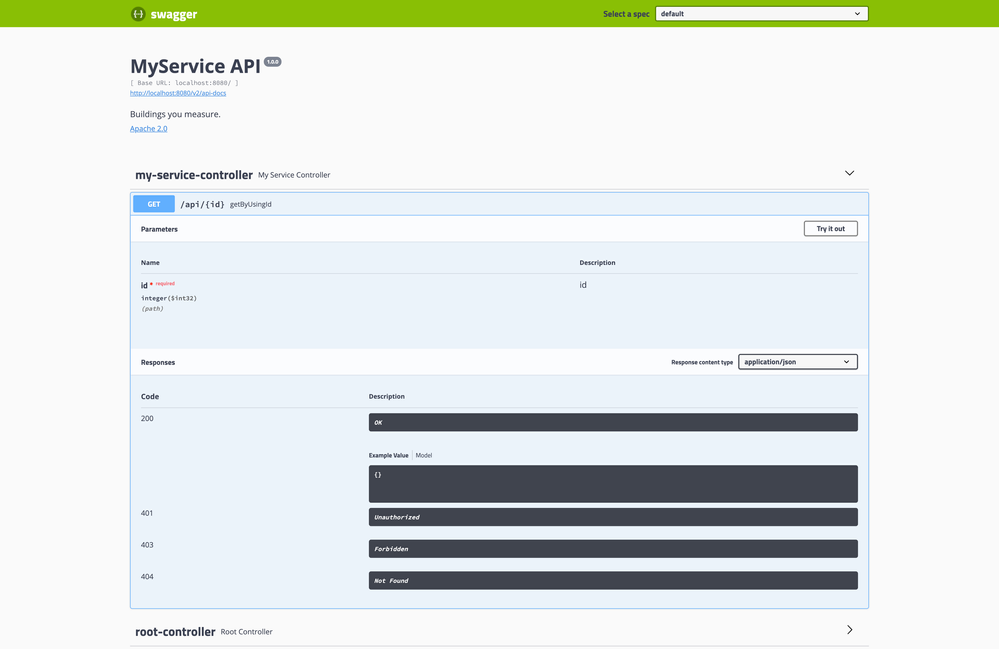Click the Not Found description box
The height and width of the screenshot is (649, 999).
point(613,581)
